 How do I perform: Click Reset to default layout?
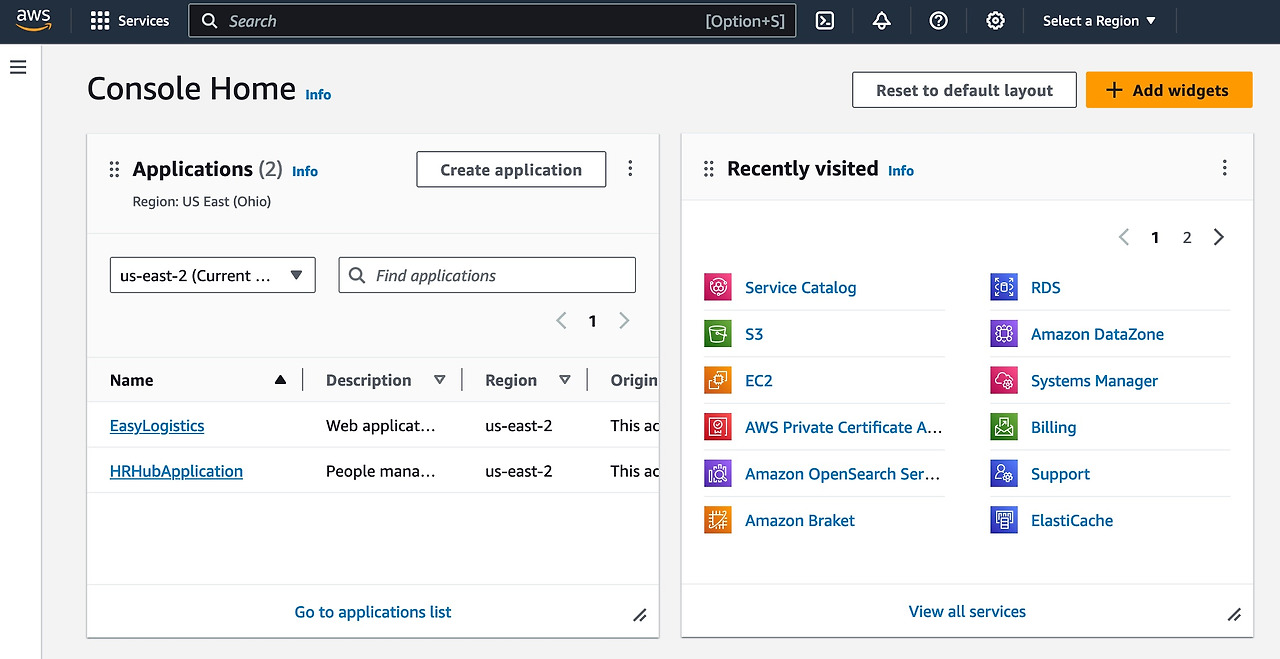tap(964, 90)
